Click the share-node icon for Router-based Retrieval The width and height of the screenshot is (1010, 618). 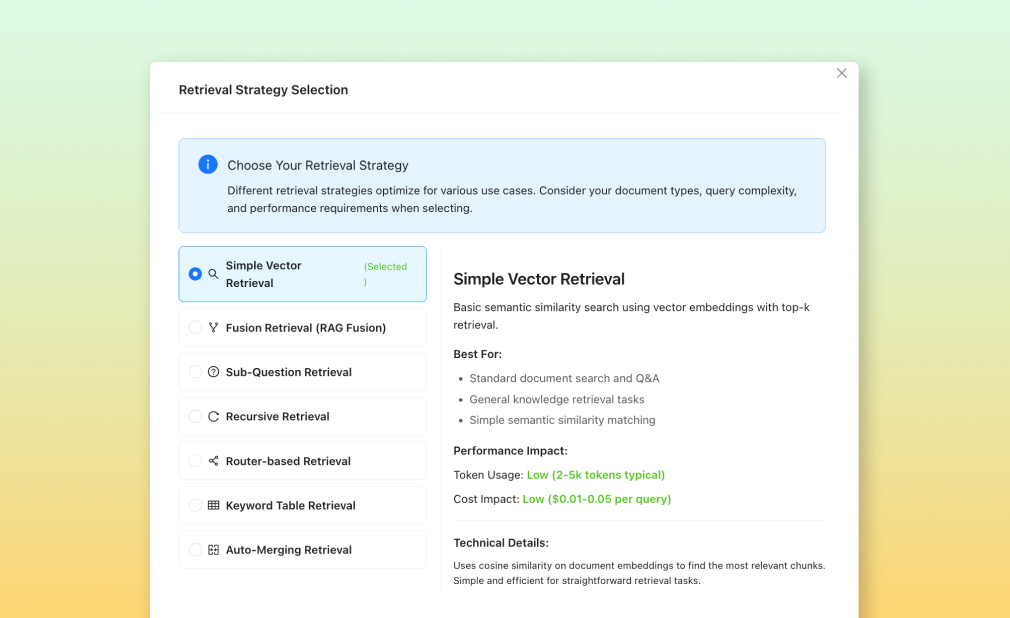coord(213,461)
